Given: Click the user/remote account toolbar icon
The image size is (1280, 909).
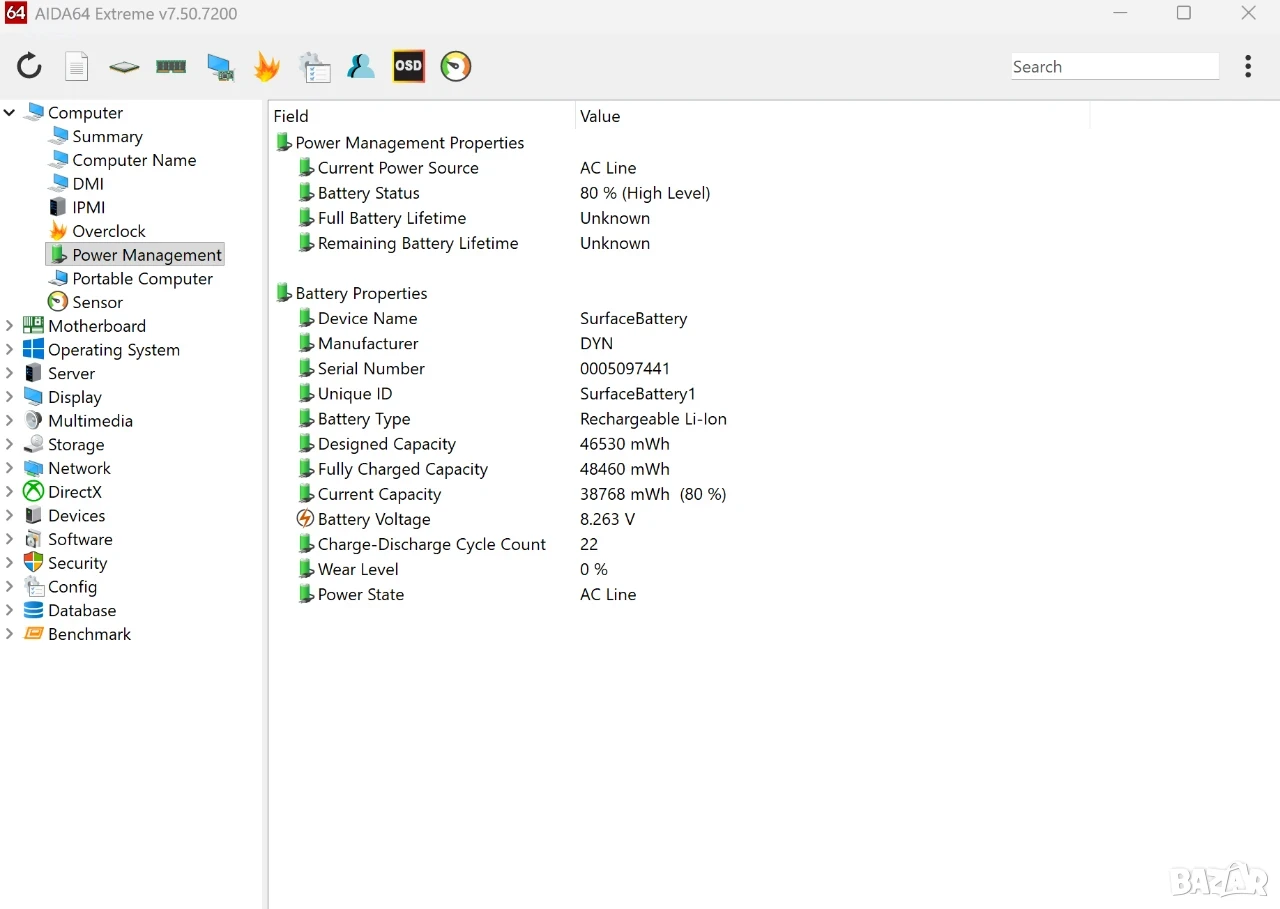Looking at the screenshot, I should tap(361, 67).
